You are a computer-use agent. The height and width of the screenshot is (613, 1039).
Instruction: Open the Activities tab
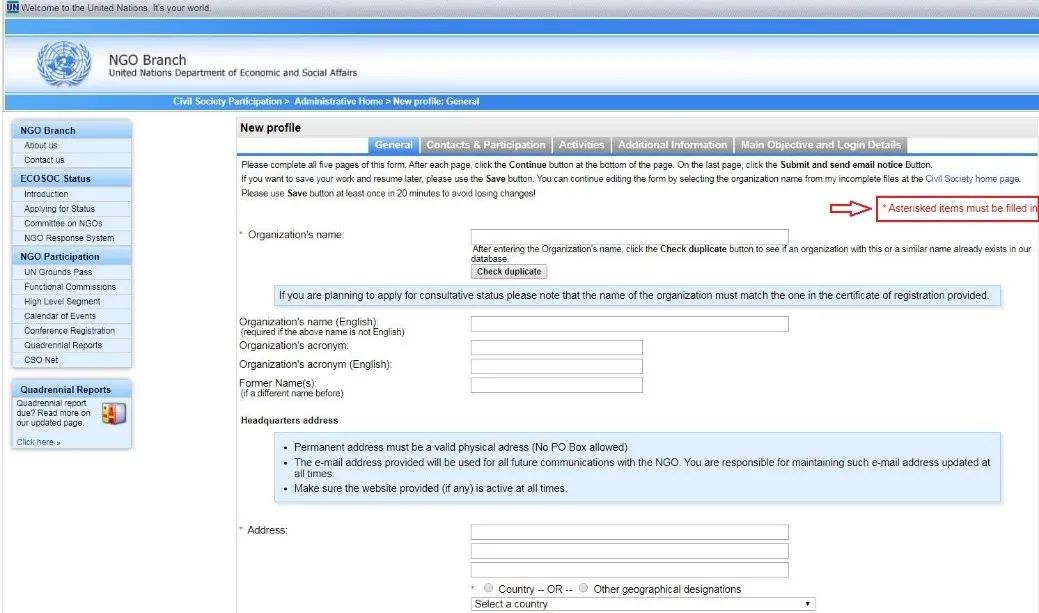coord(581,145)
